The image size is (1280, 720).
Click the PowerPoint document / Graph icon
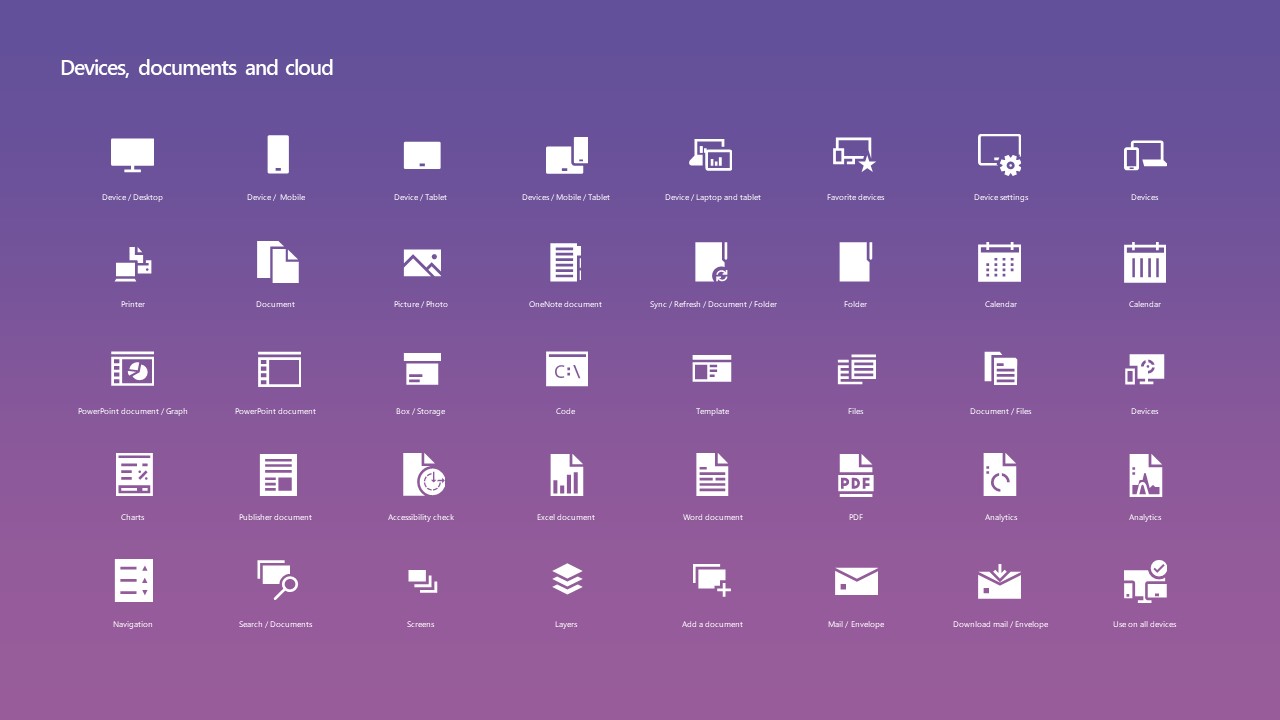coord(133,369)
